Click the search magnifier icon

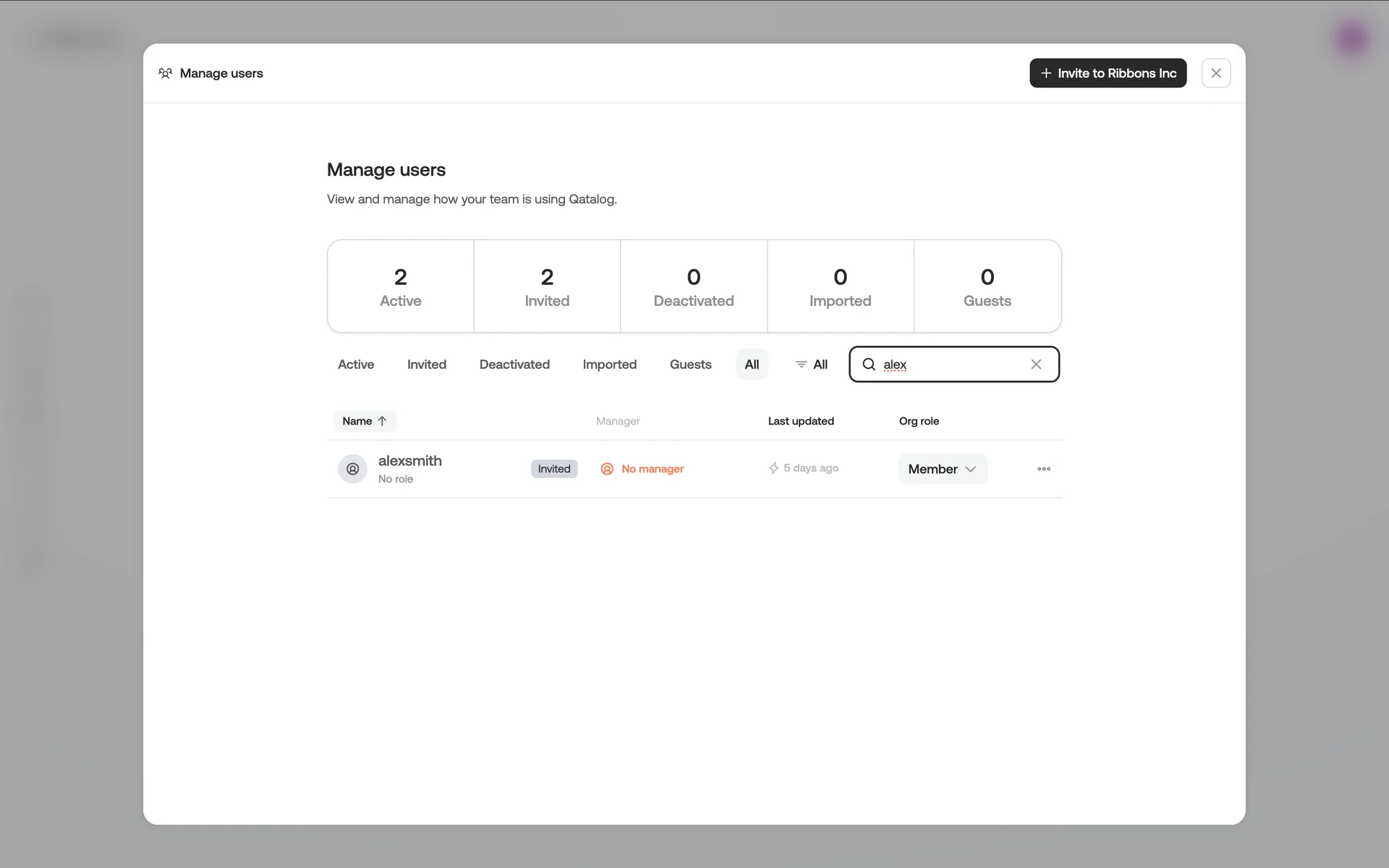coord(869,365)
